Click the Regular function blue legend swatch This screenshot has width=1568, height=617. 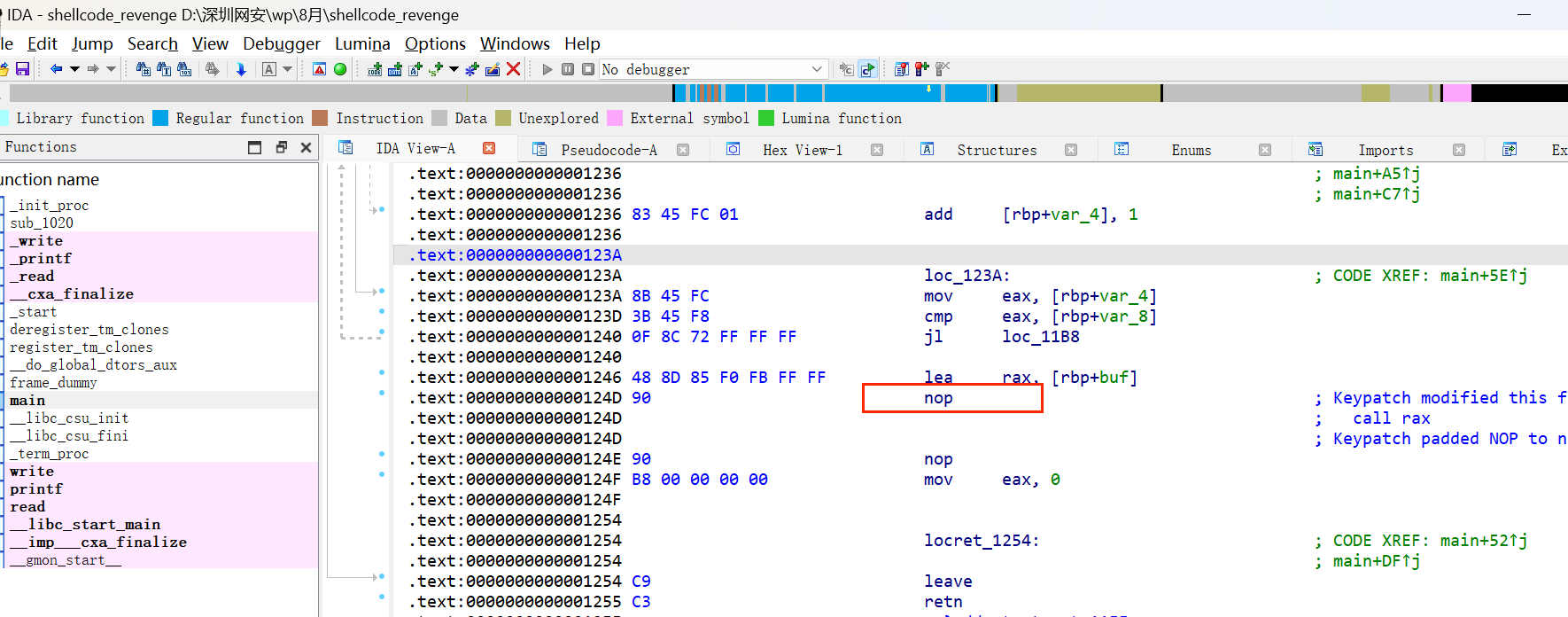tap(160, 118)
